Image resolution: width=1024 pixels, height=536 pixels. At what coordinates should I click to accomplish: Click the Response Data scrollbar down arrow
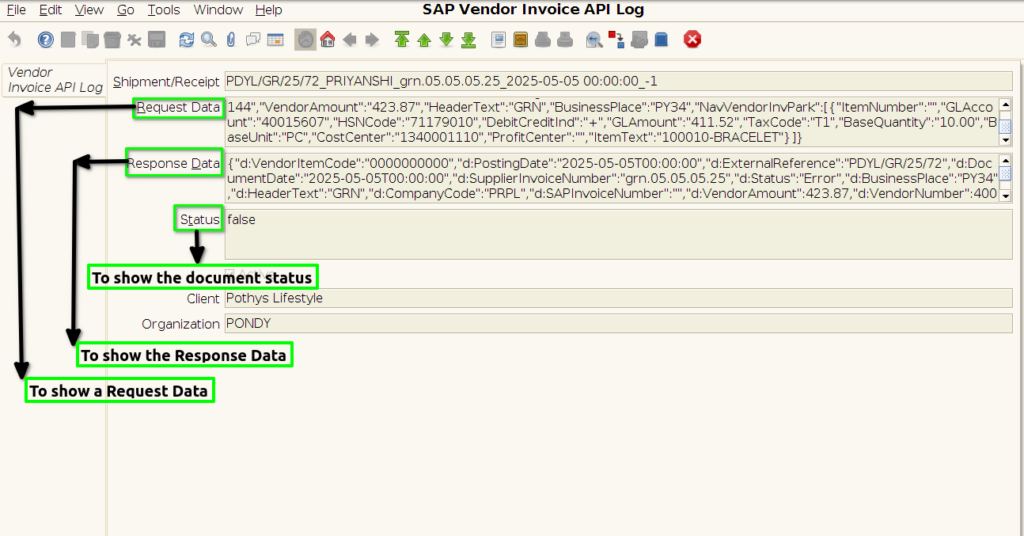coord(1006,196)
